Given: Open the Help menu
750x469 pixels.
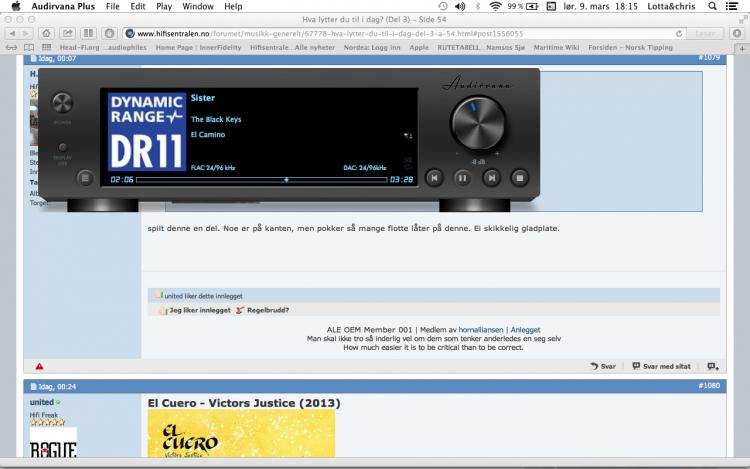Looking at the screenshot, I should [x=233, y=6].
